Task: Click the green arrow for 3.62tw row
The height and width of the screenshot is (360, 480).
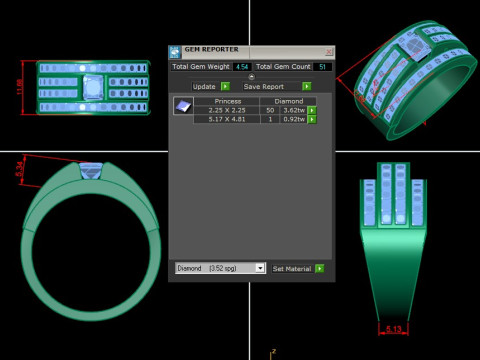Action: point(312,110)
